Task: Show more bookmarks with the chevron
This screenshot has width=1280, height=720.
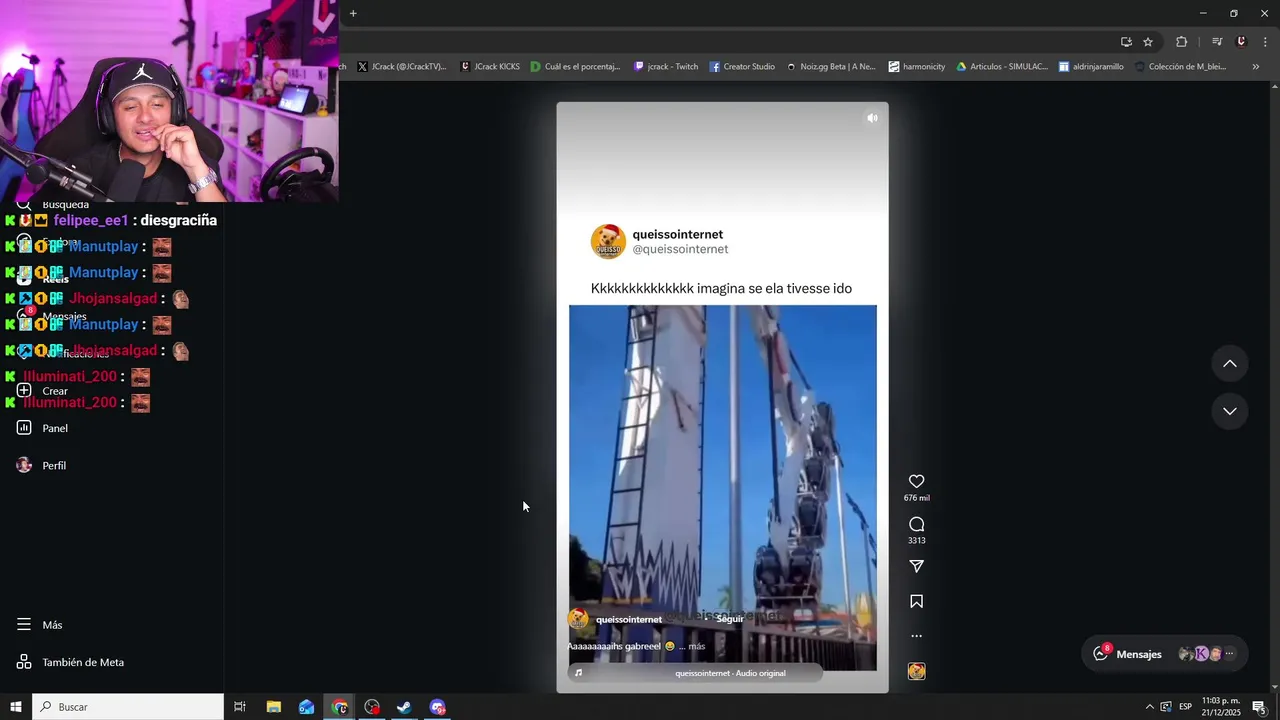Action: 1255,67
